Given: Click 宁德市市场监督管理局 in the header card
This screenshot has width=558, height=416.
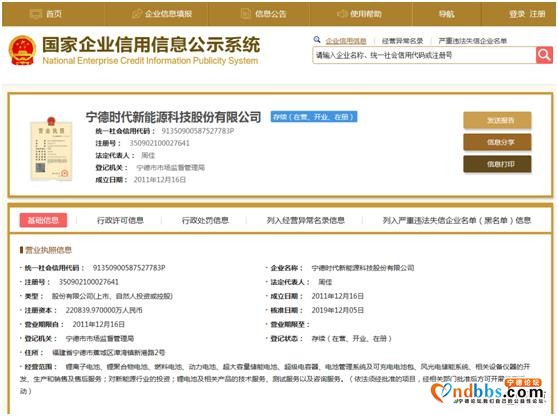Looking at the screenshot, I should [171, 167].
